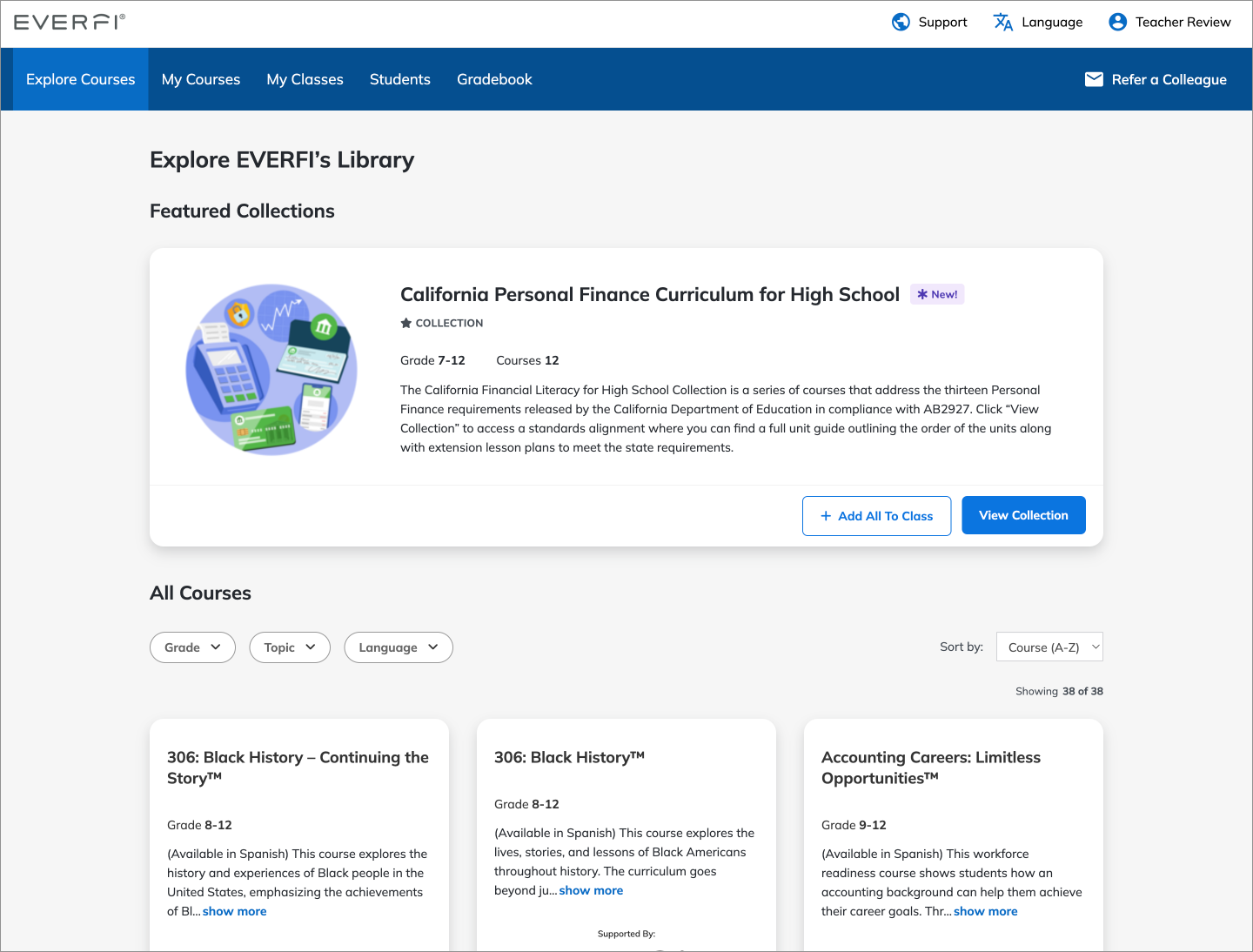The height and width of the screenshot is (952, 1253).
Task: Click the Courses 12 label
Action: coord(527,360)
